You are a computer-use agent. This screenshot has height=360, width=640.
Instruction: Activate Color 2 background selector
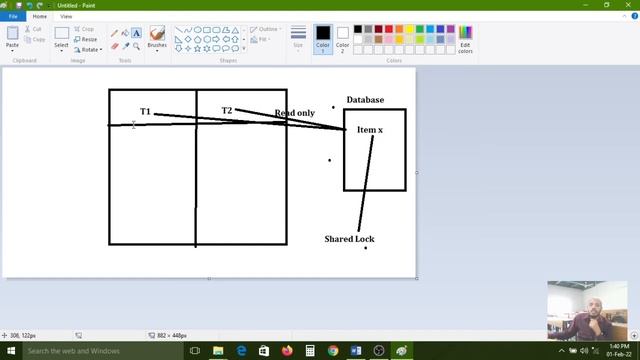click(342, 39)
